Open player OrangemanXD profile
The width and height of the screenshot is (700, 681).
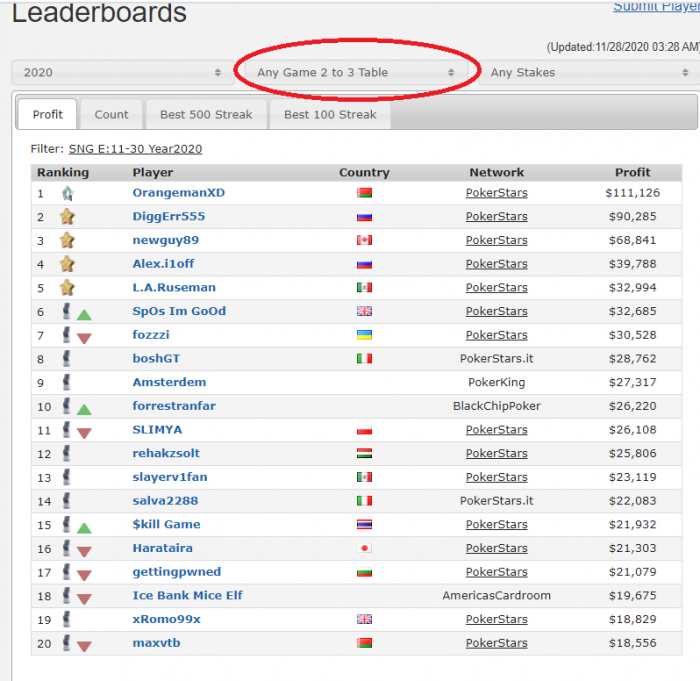179,193
